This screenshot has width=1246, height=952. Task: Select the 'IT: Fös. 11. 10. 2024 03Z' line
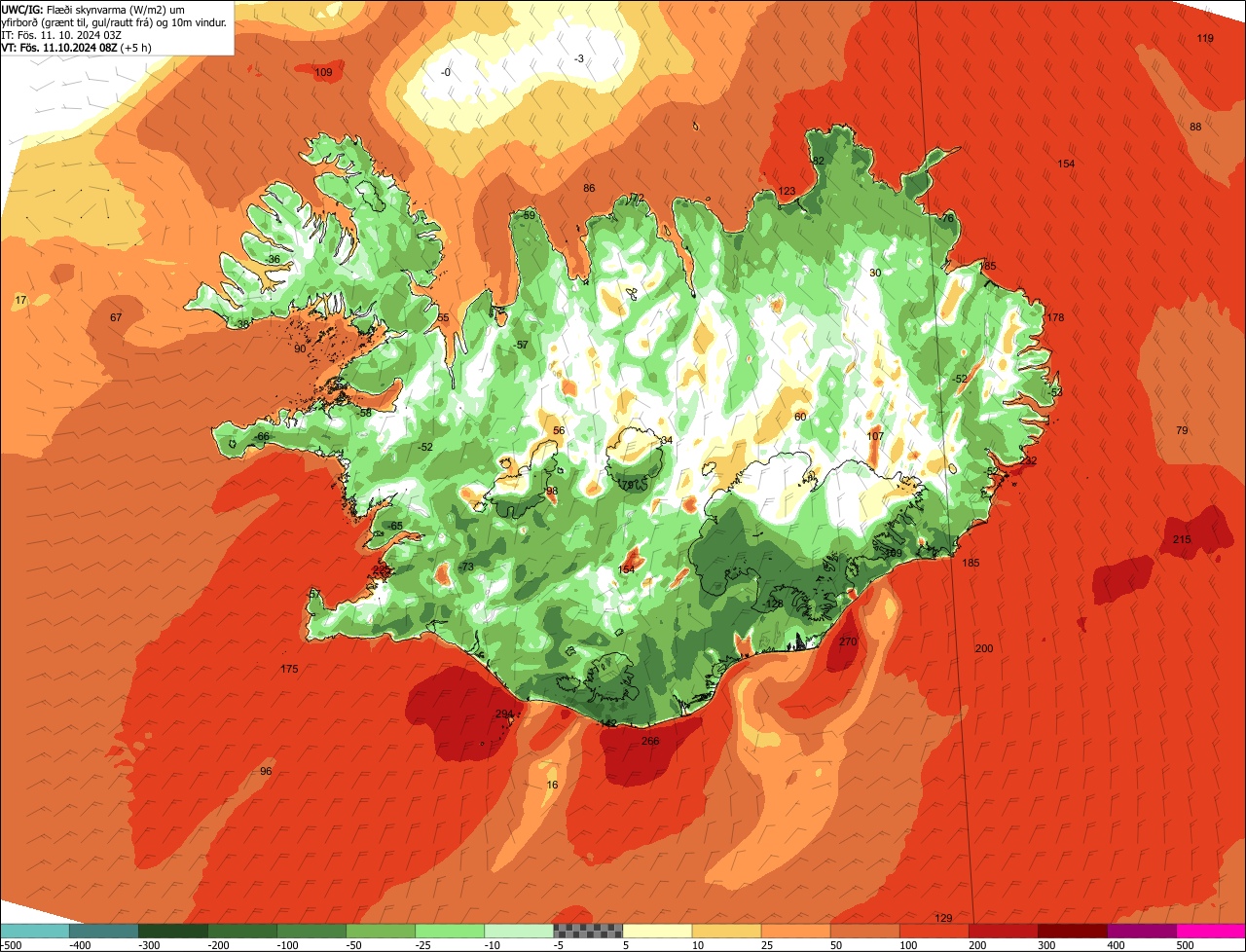[61, 34]
